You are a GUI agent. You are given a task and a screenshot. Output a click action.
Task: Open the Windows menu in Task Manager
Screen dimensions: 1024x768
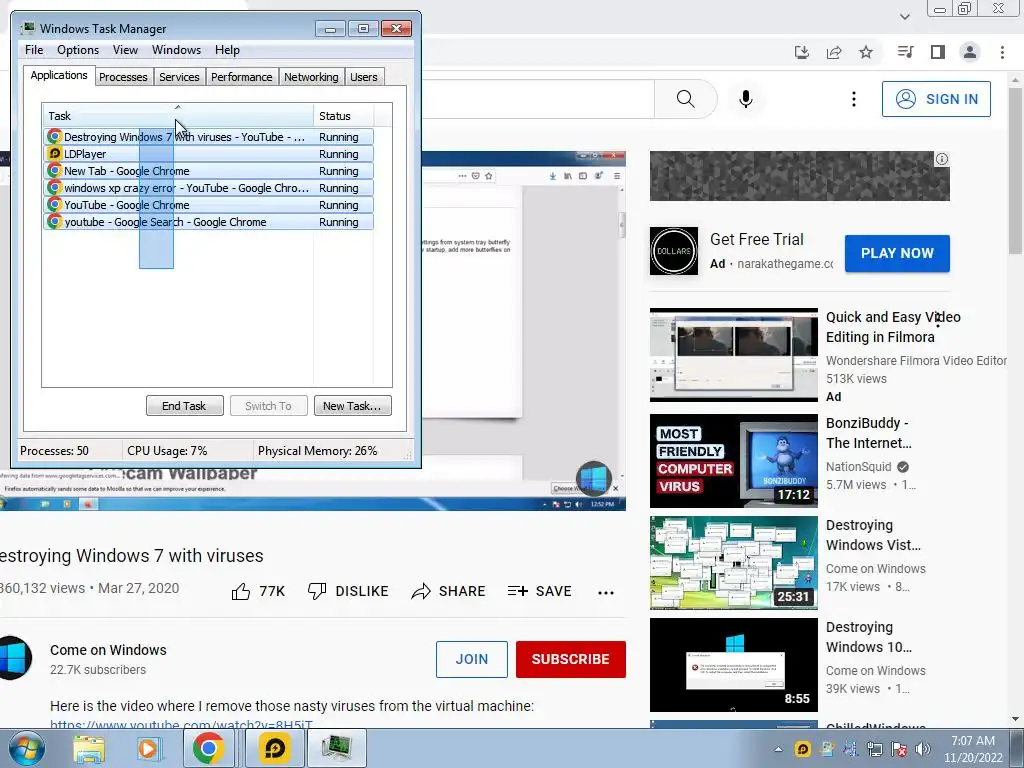pos(176,50)
